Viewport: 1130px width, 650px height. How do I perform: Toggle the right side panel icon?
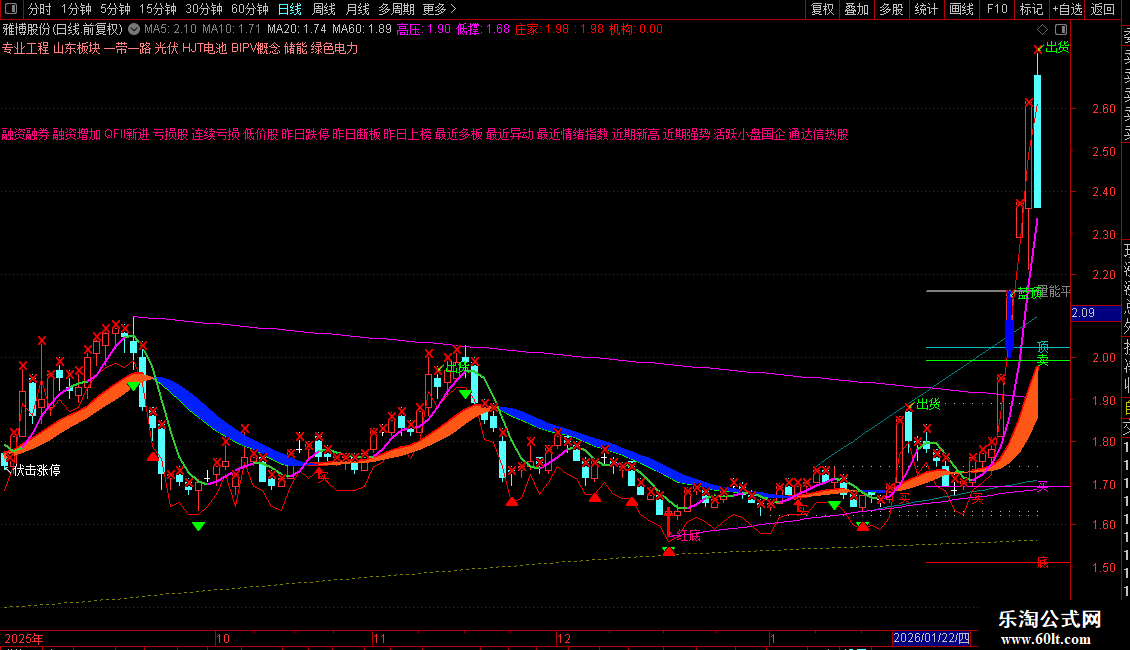point(1061,30)
